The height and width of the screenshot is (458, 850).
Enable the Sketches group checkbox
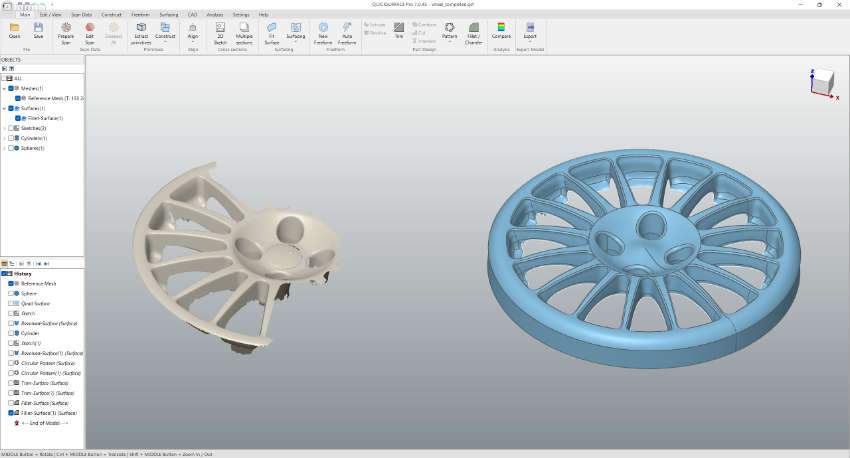pos(11,128)
